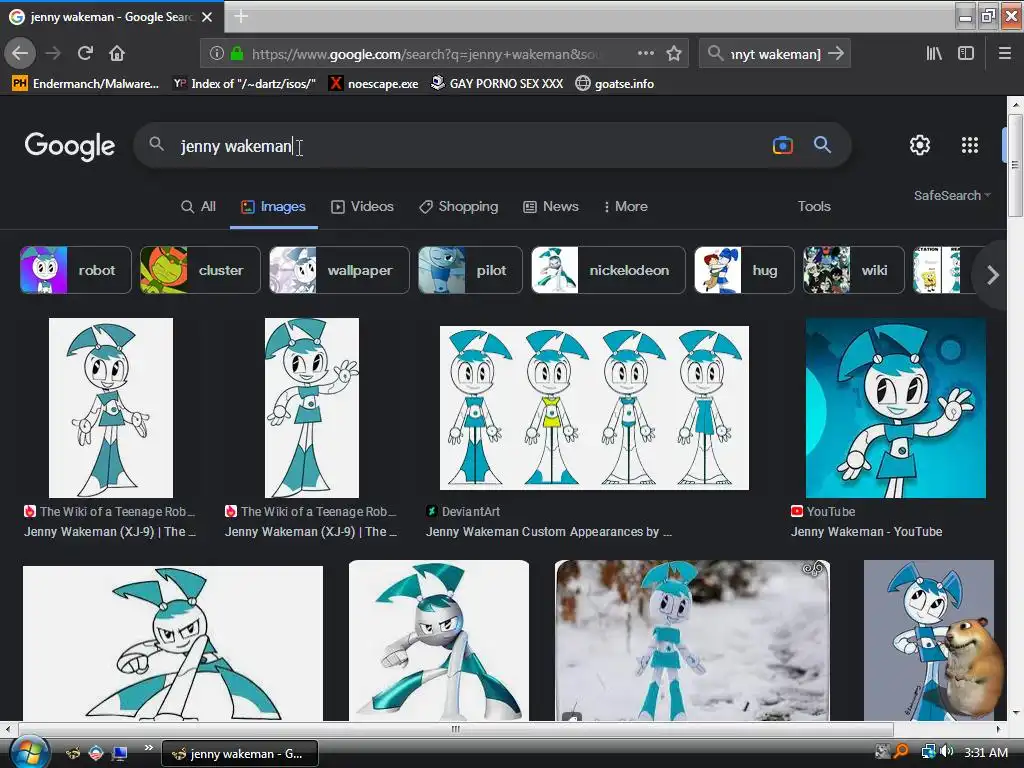The height and width of the screenshot is (768, 1024).
Task: Reload the page with the refresh icon
Action: (x=85, y=53)
